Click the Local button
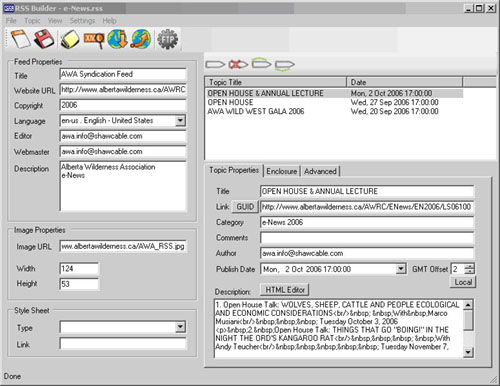The image size is (500, 386). (463, 282)
